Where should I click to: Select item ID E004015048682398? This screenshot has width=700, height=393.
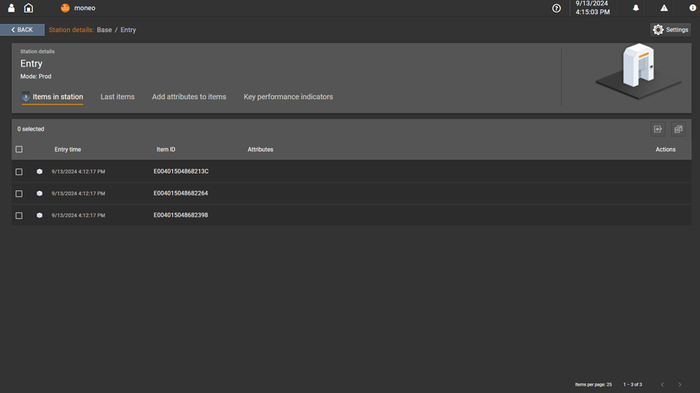(x=181, y=215)
